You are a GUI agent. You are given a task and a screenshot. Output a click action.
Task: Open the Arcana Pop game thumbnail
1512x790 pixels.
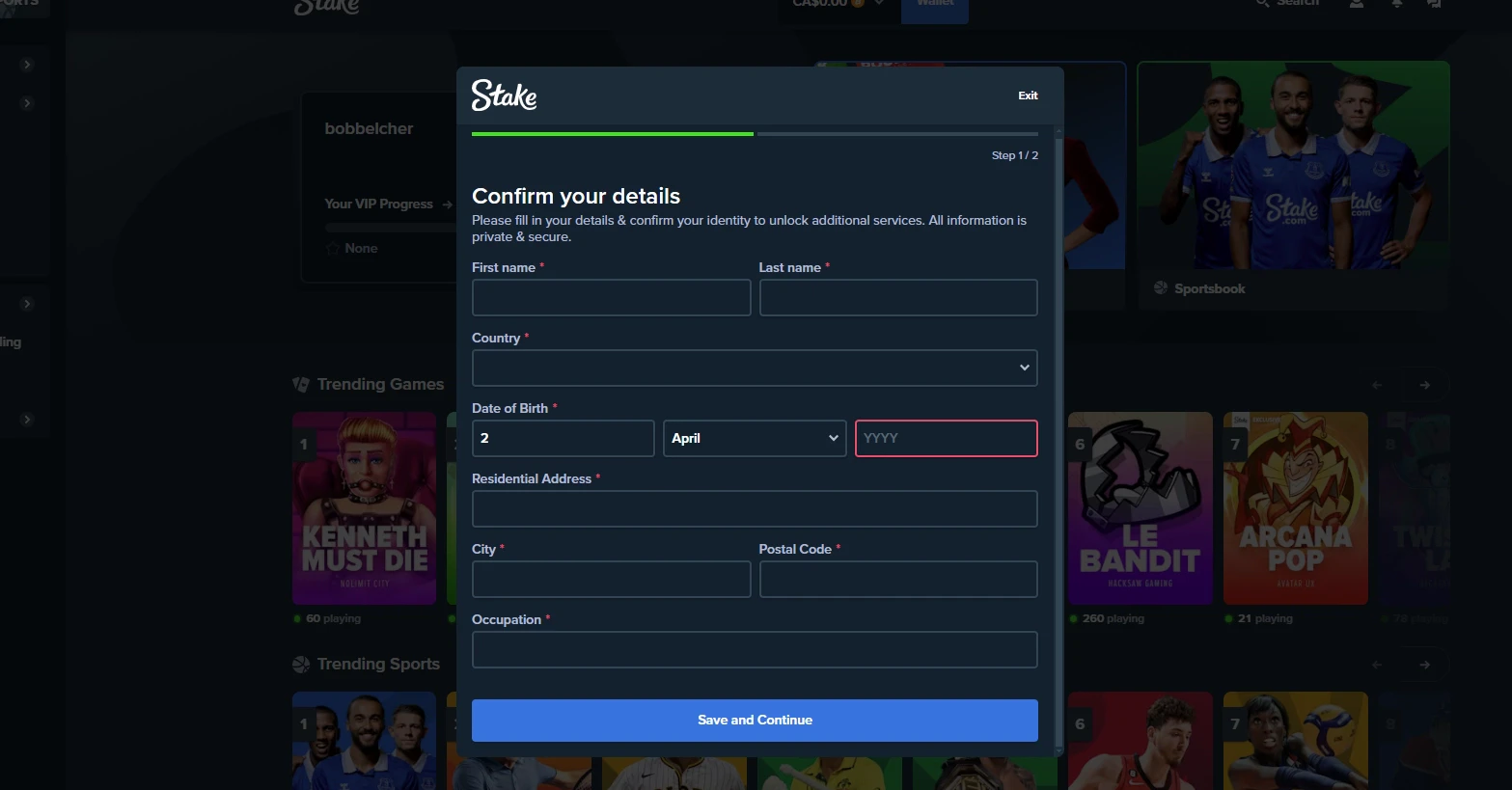[x=1296, y=508]
